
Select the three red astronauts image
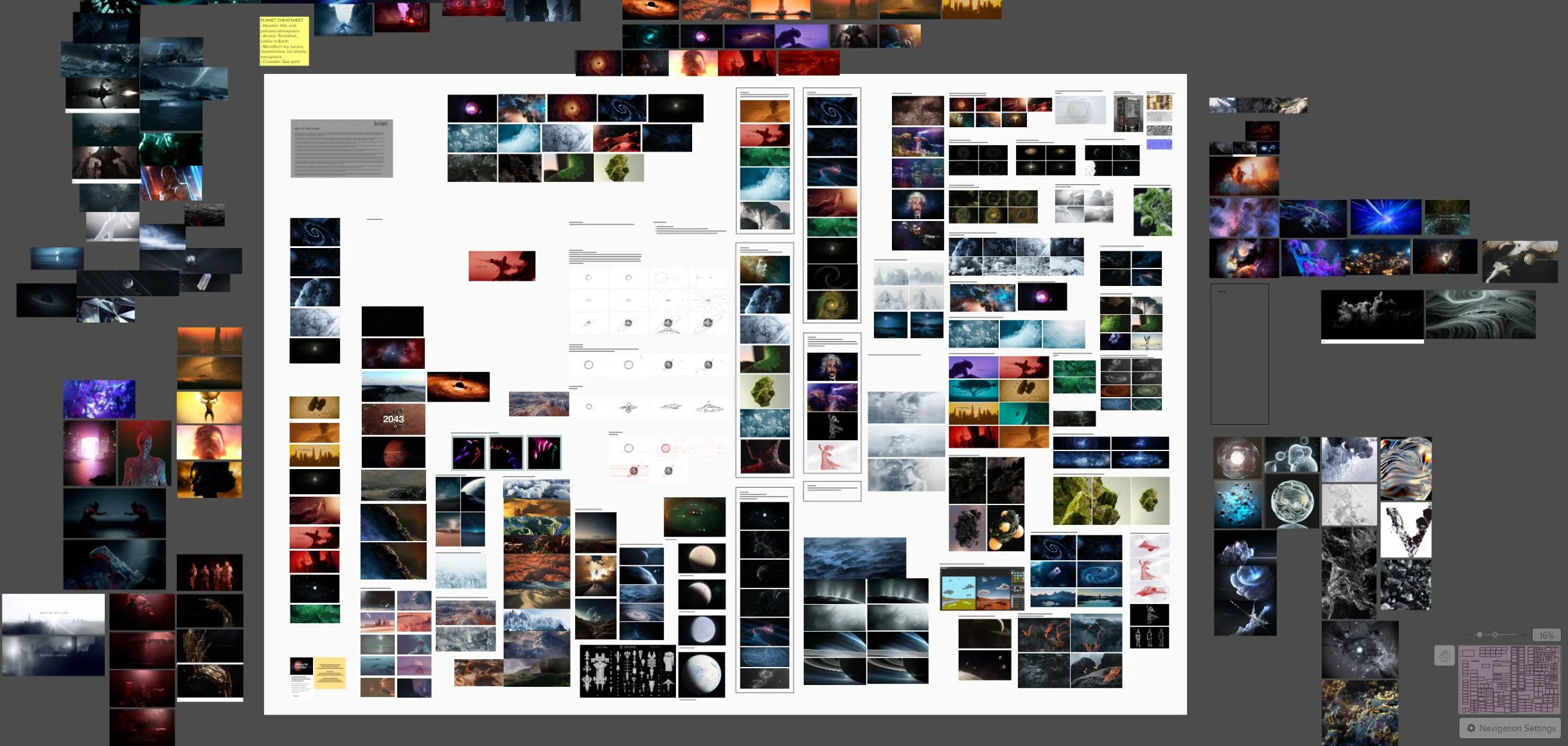(210, 573)
